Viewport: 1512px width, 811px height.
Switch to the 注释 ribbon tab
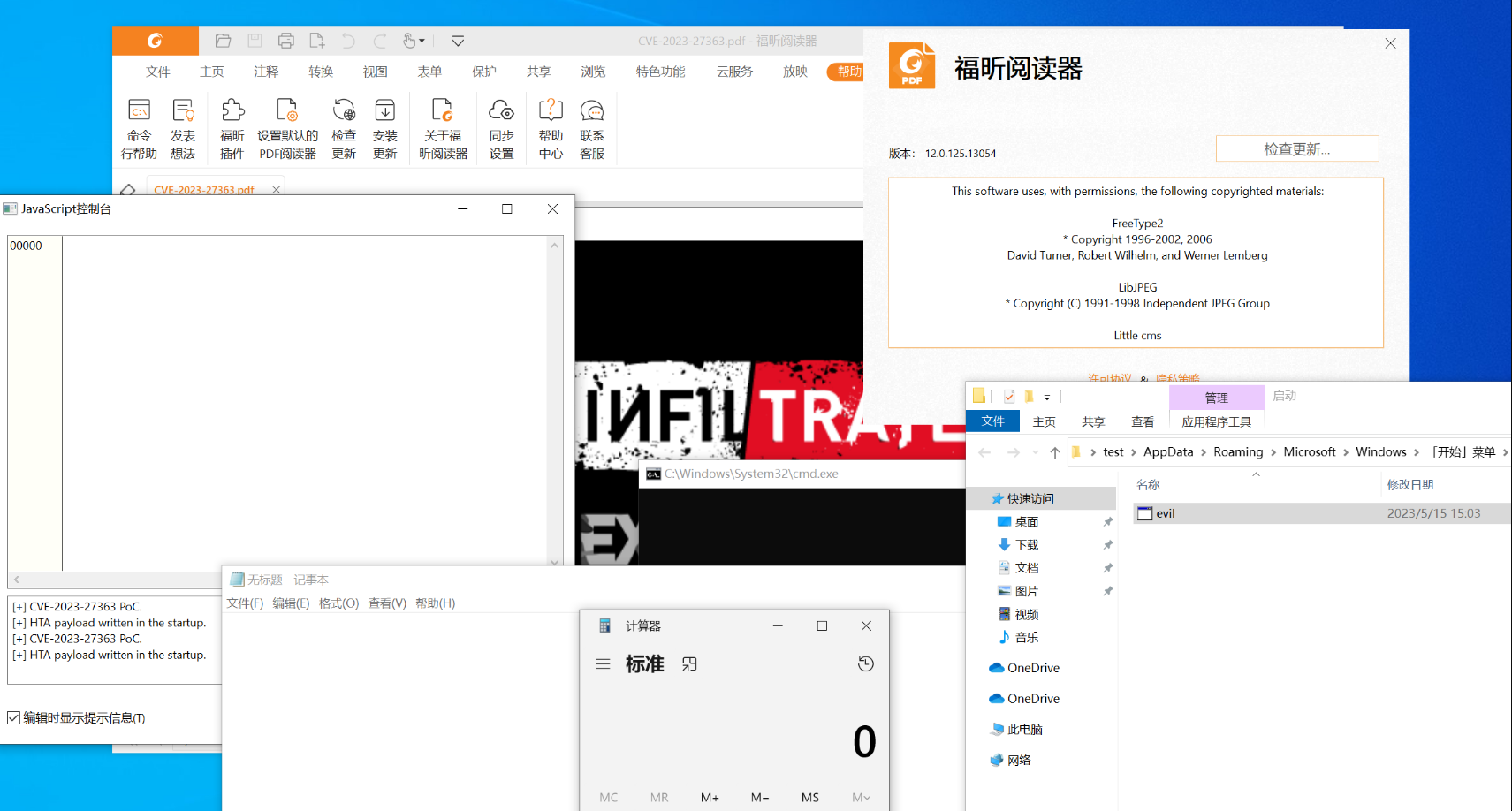[x=266, y=72]
